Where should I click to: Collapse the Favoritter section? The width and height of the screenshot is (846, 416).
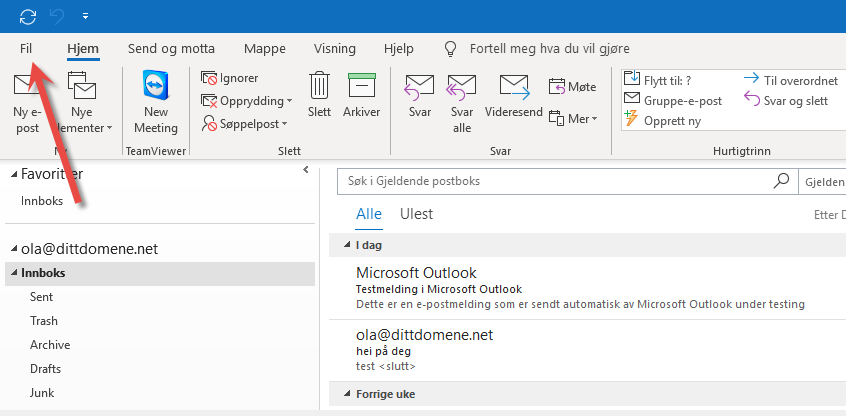pos(14,174)
